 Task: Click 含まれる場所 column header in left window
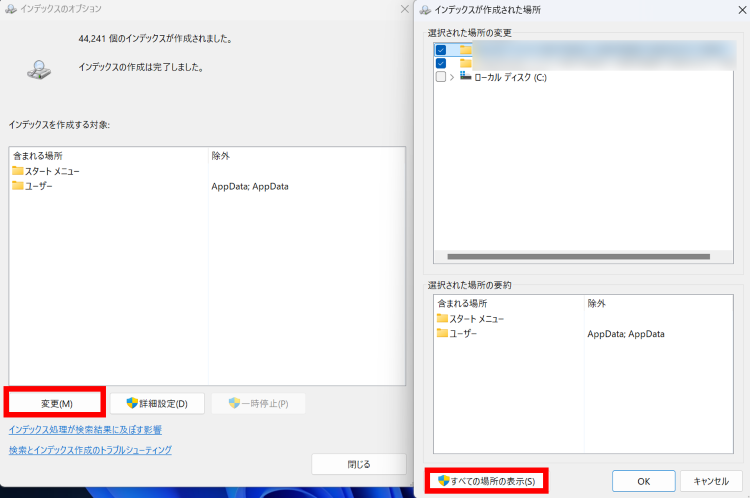coord(38,155)
